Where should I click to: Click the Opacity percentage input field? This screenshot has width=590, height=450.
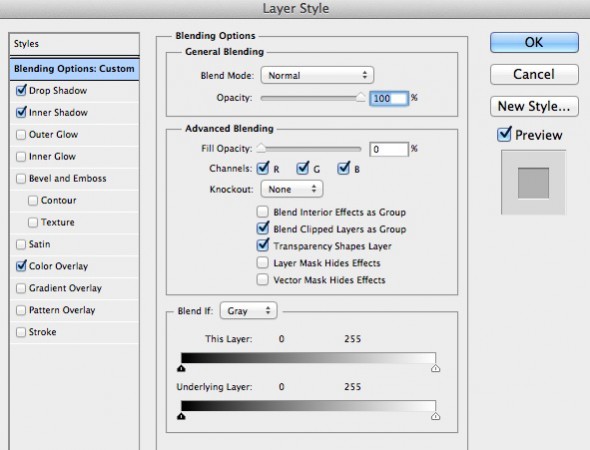(389, 99)
